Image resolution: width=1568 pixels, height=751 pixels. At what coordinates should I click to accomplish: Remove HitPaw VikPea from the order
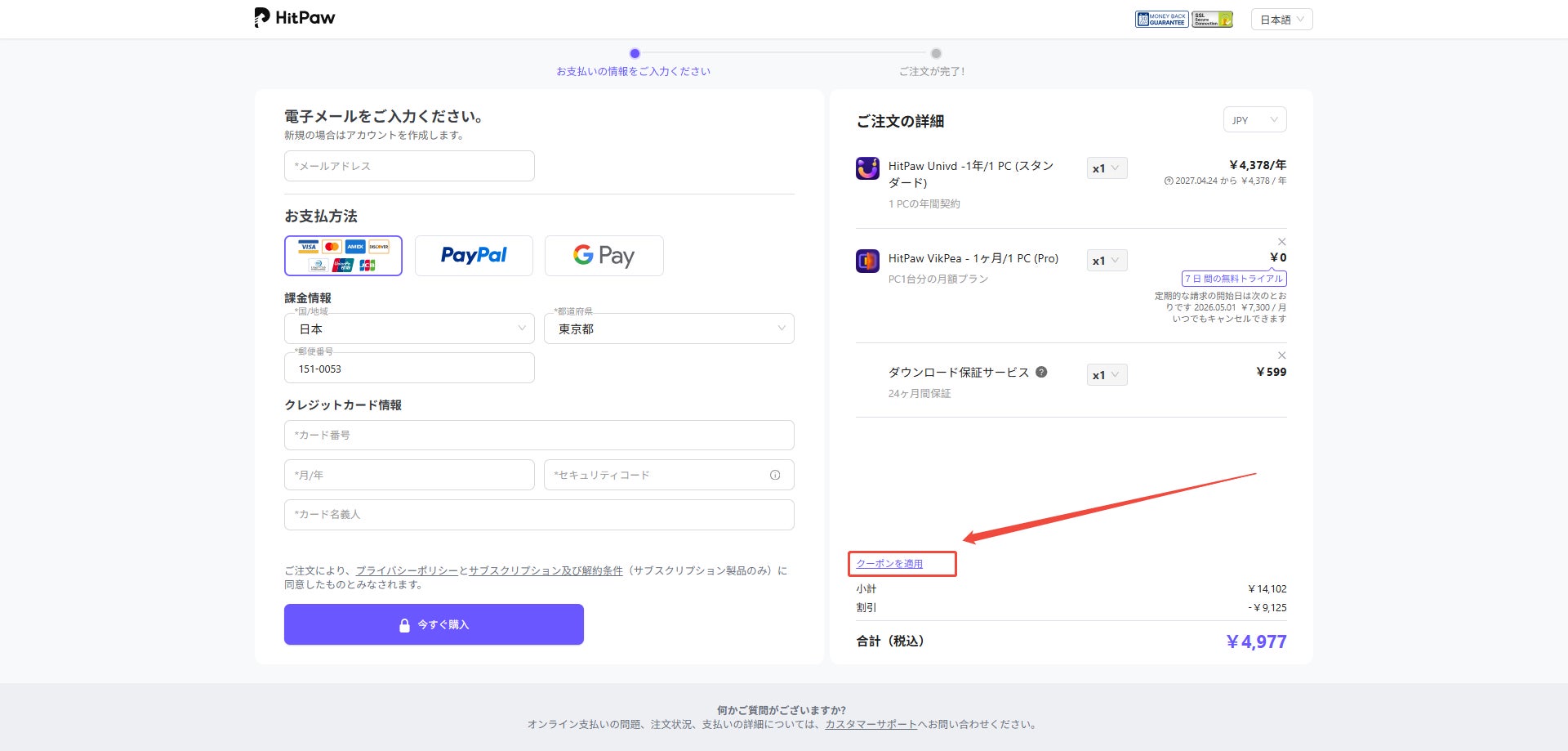(1282, 242)
